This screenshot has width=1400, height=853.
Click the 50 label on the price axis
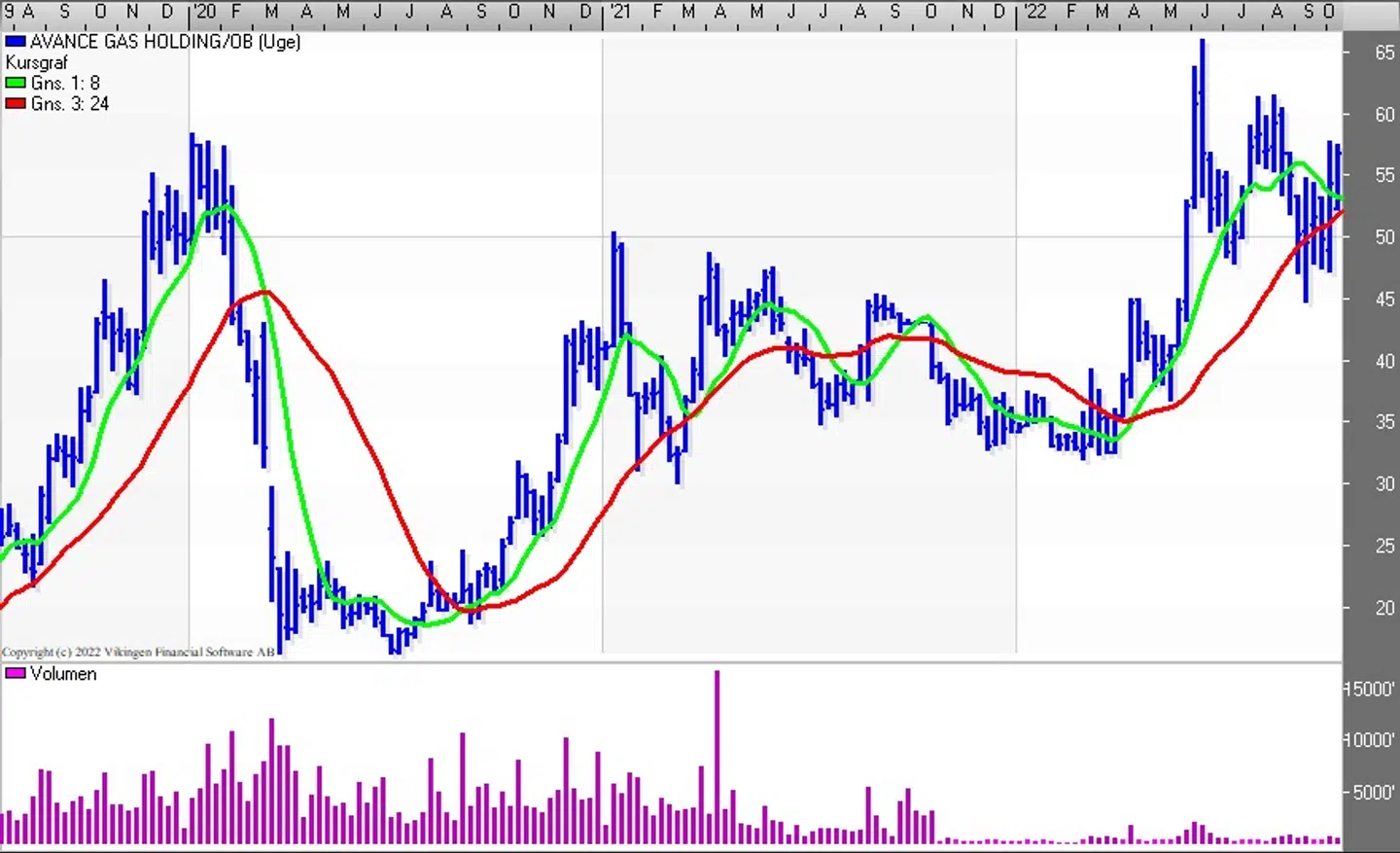point(1384,237)
